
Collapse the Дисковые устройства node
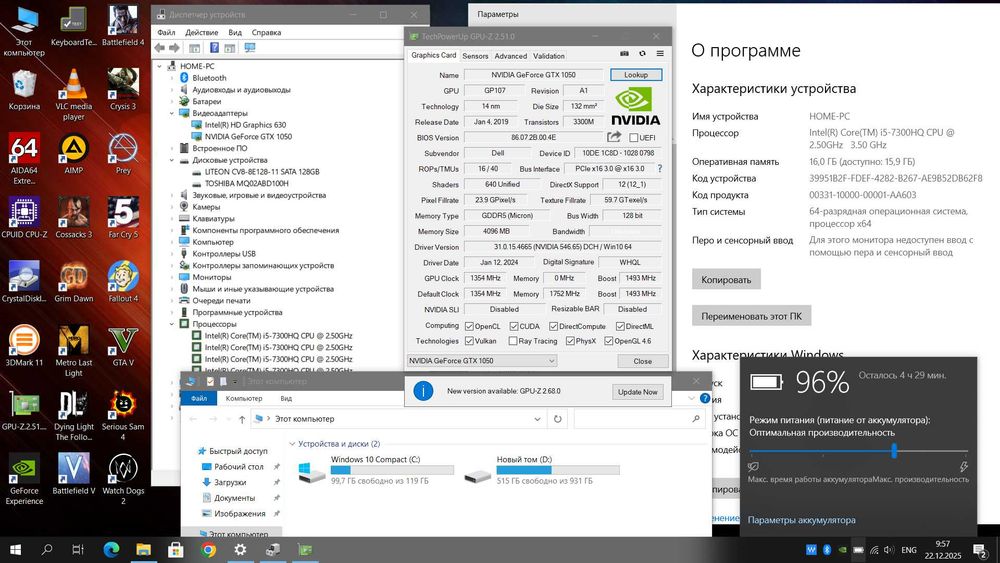172,160
